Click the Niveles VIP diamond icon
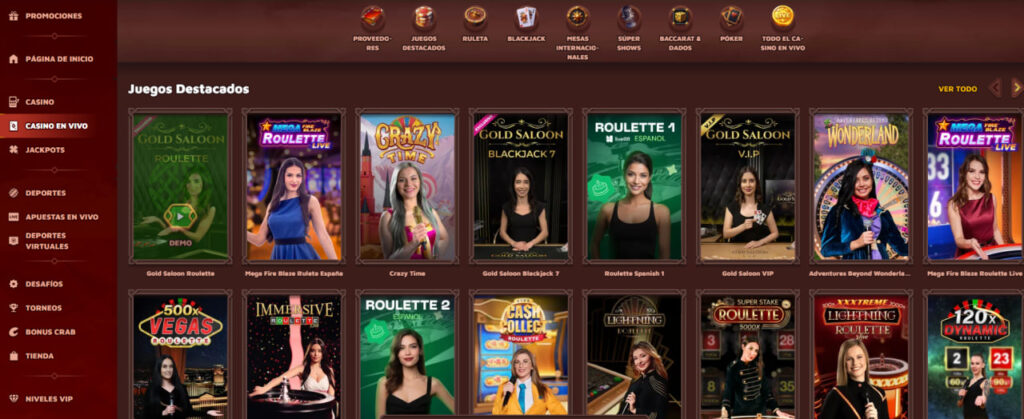The width and height of the screenshot is (1024, 419). [13, 399]
